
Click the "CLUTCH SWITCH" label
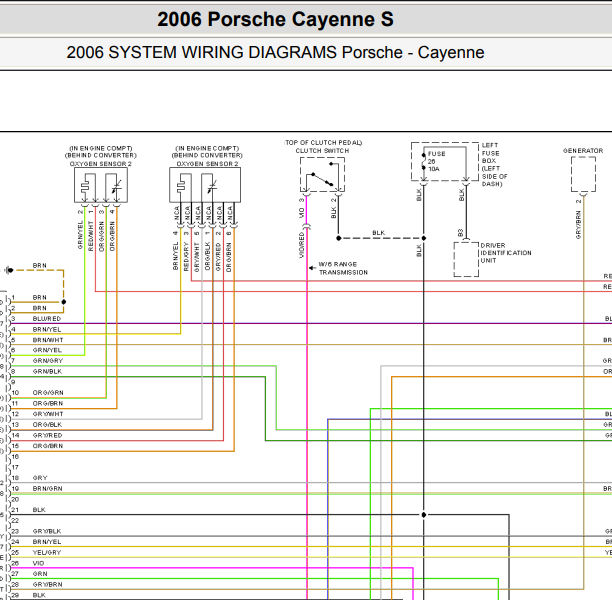(x=322, y=151)
